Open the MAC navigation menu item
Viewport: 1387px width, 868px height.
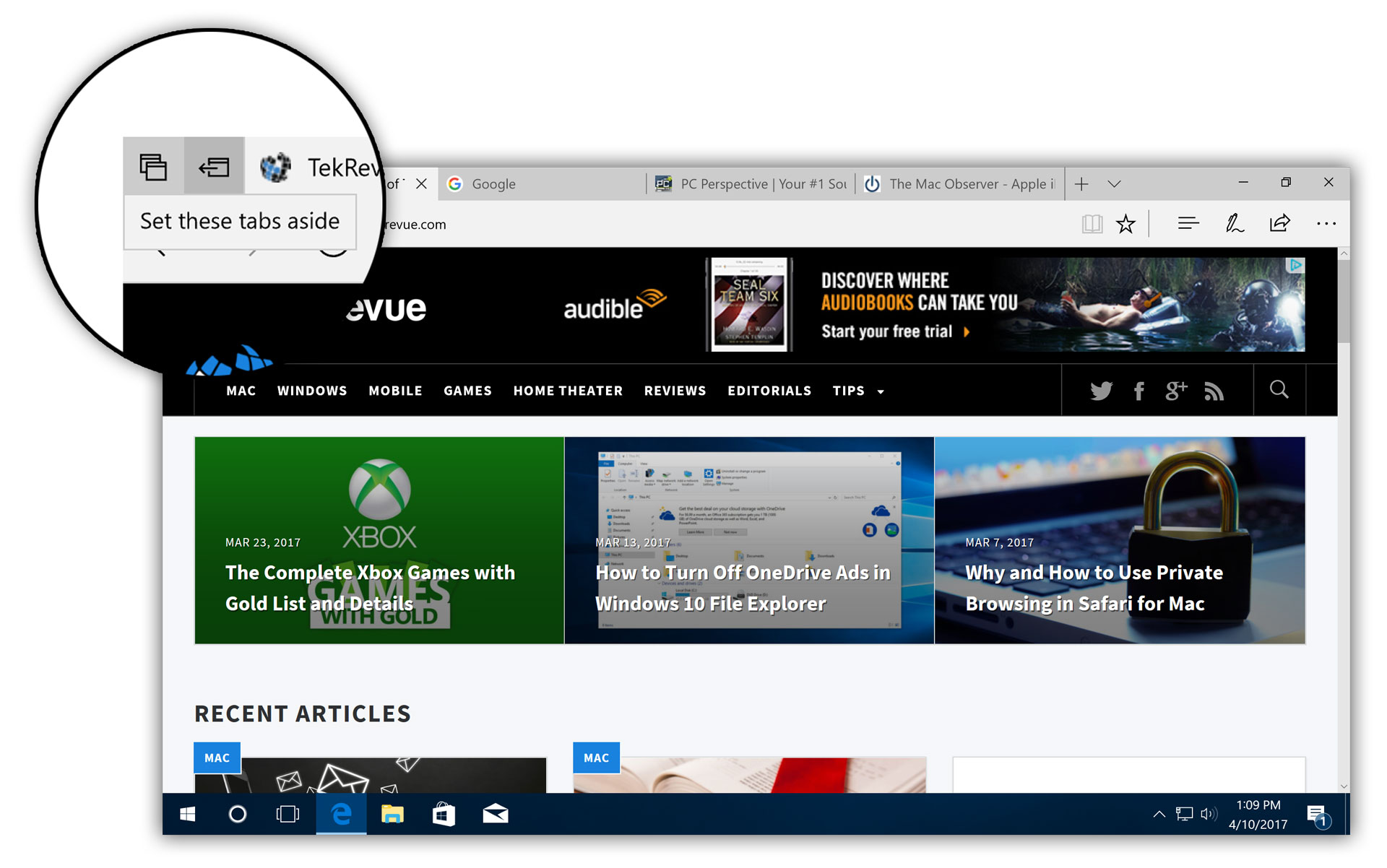click(241, 391)
